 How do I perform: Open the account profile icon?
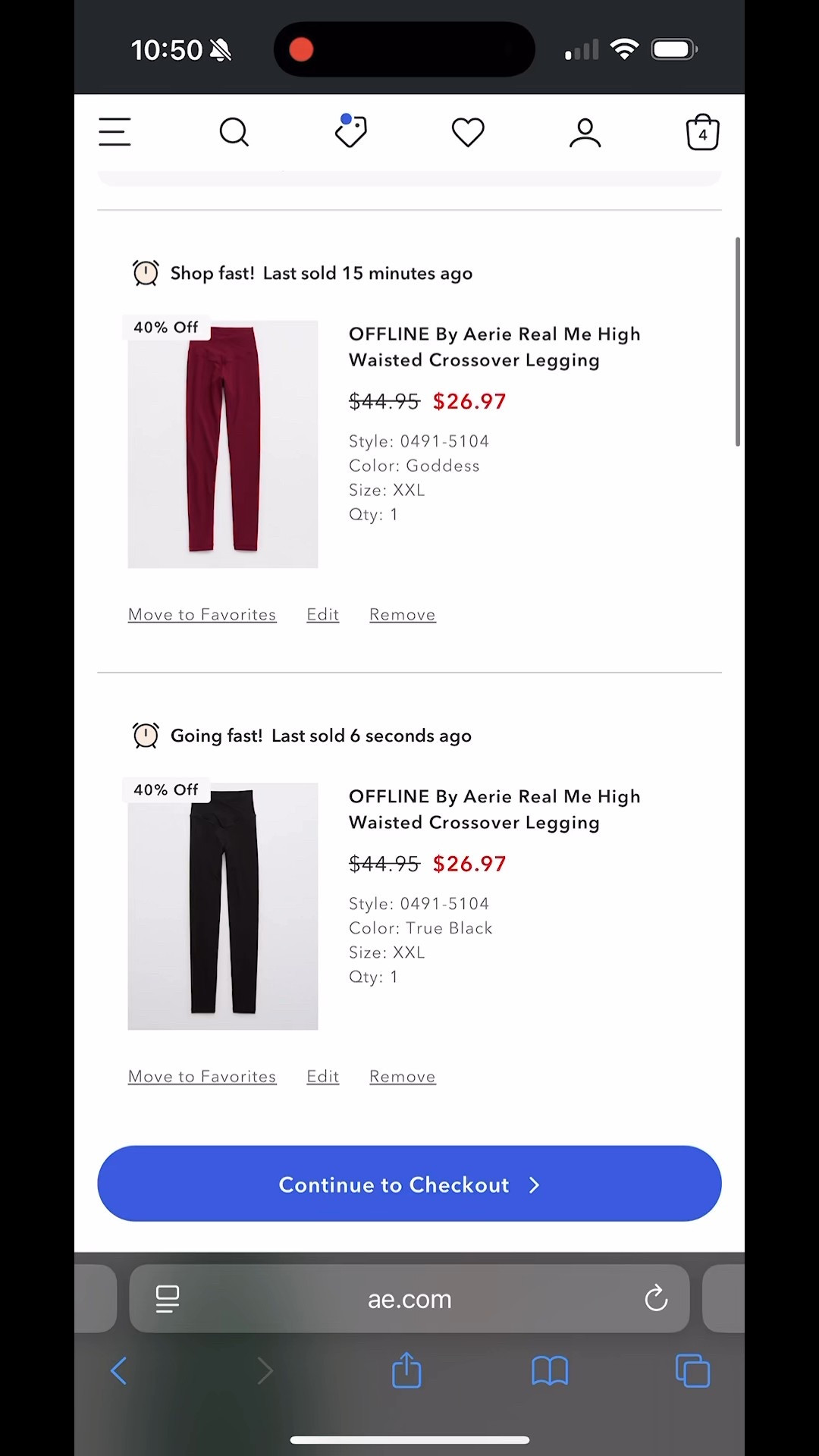coord(585,132)
